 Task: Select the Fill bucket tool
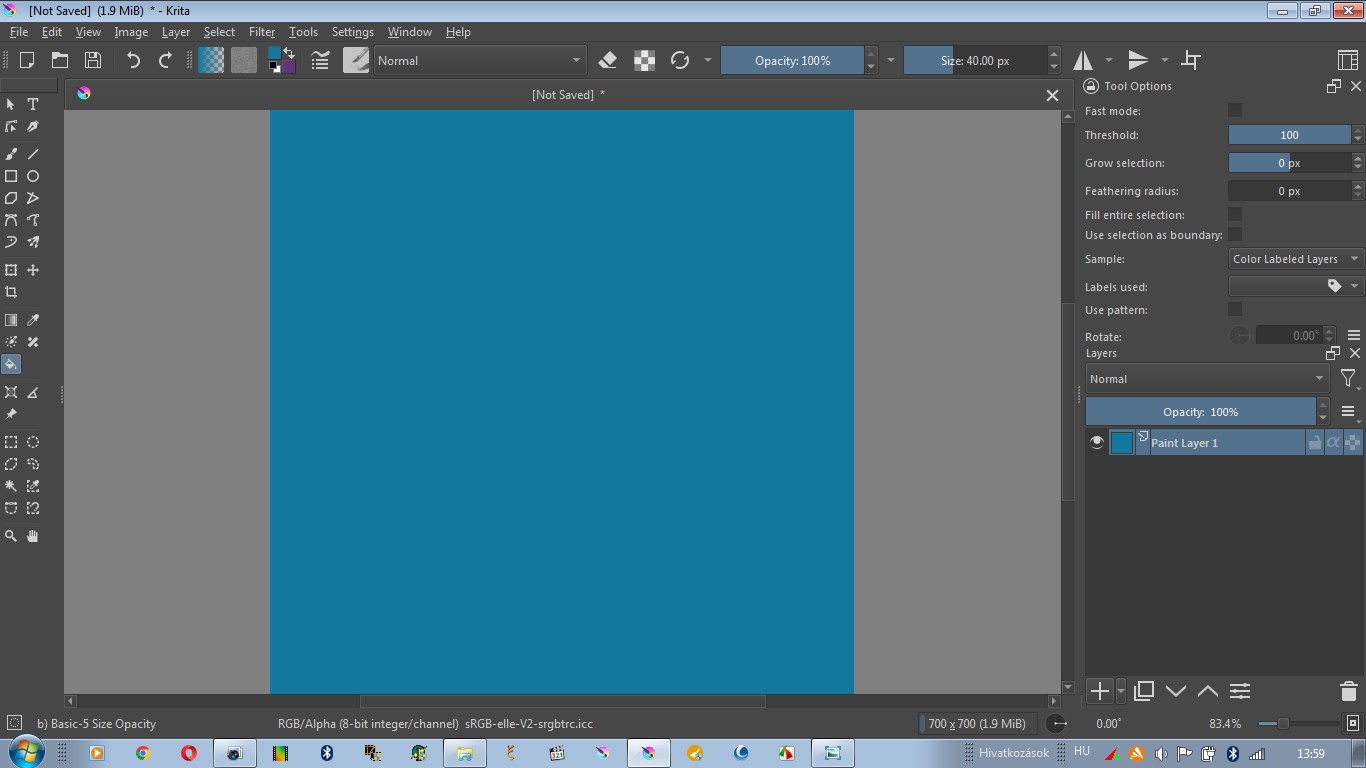click(11, 364)
